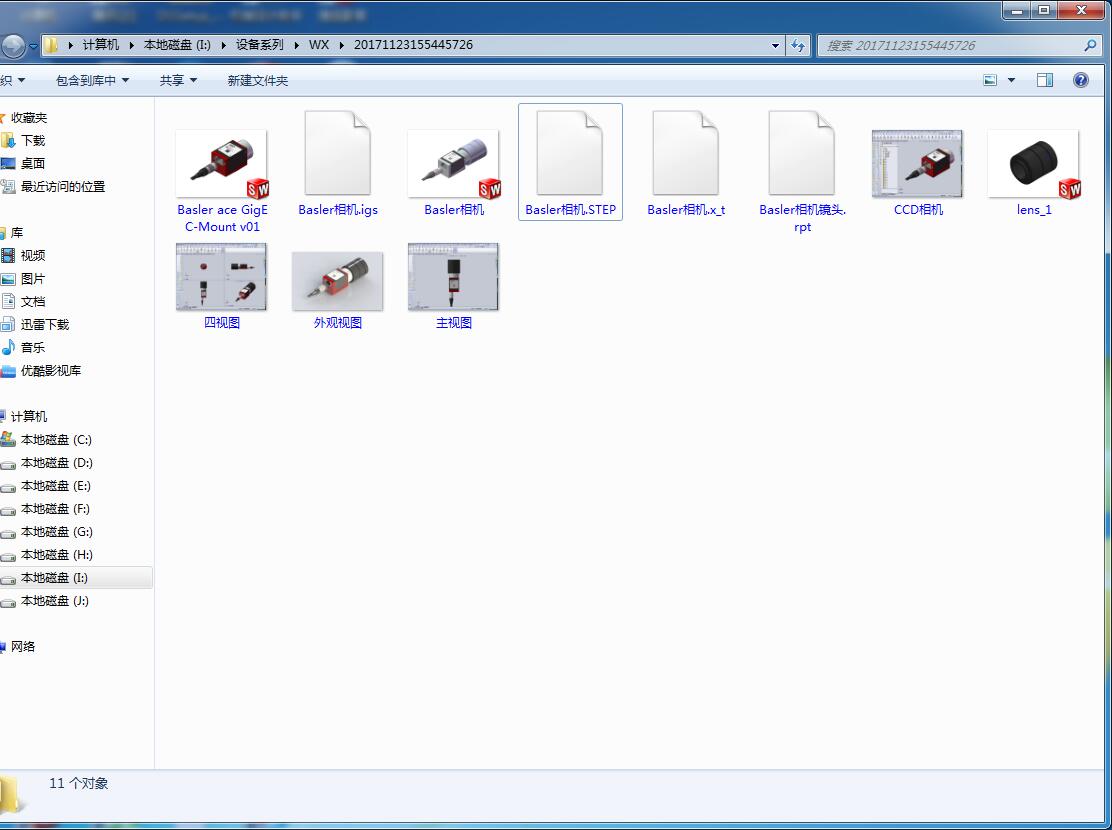Select the 主视图 image thumbnail
The height and width of the screenshot is (830, 1112).
[453, 277]
